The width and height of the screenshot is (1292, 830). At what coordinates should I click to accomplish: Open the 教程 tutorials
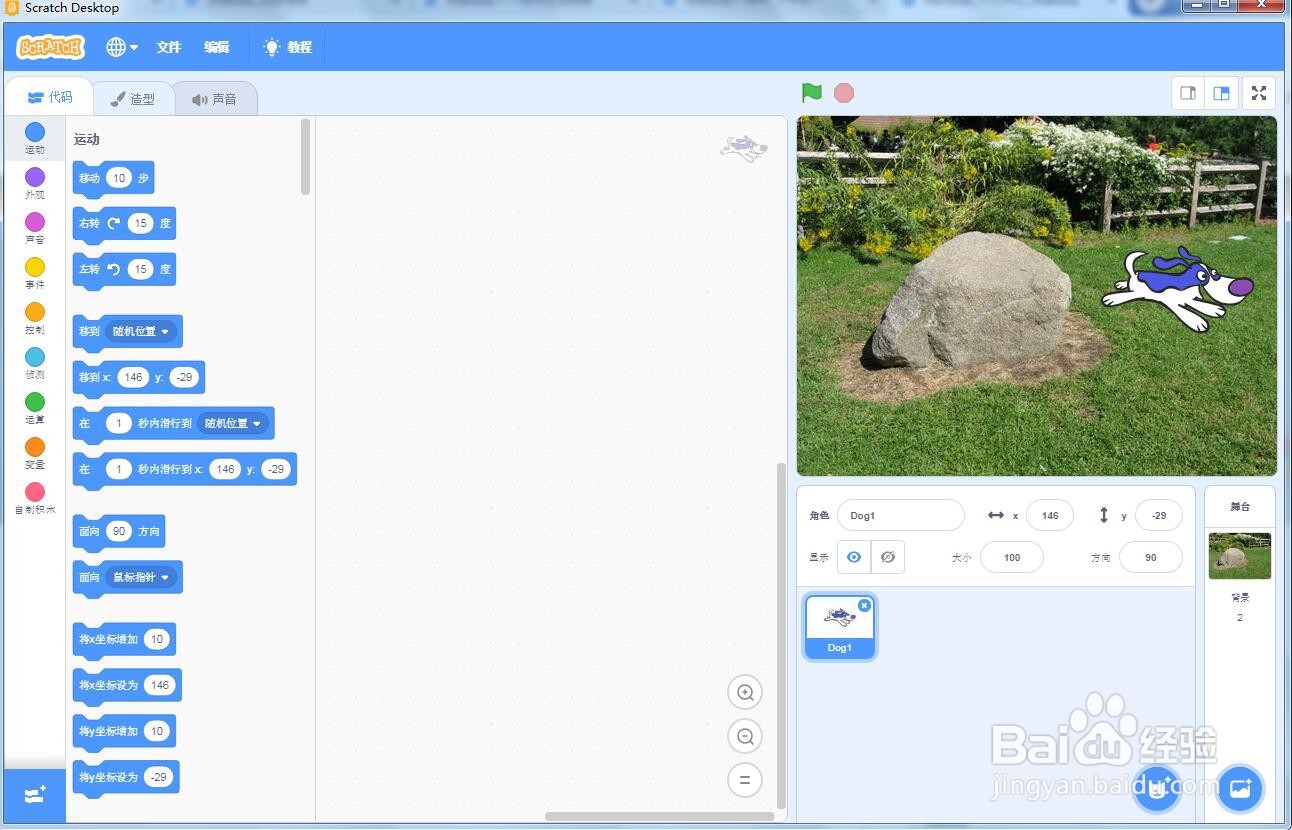click(x=288, y=47)
